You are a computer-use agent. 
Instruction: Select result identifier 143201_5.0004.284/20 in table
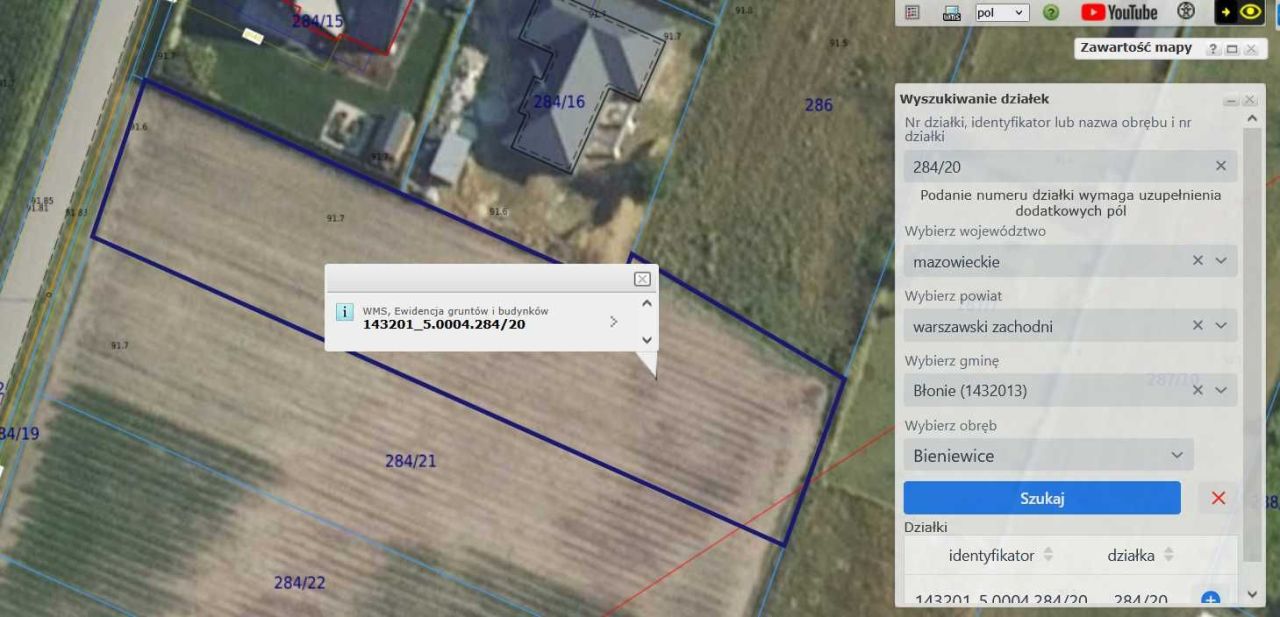(1001, 600)
